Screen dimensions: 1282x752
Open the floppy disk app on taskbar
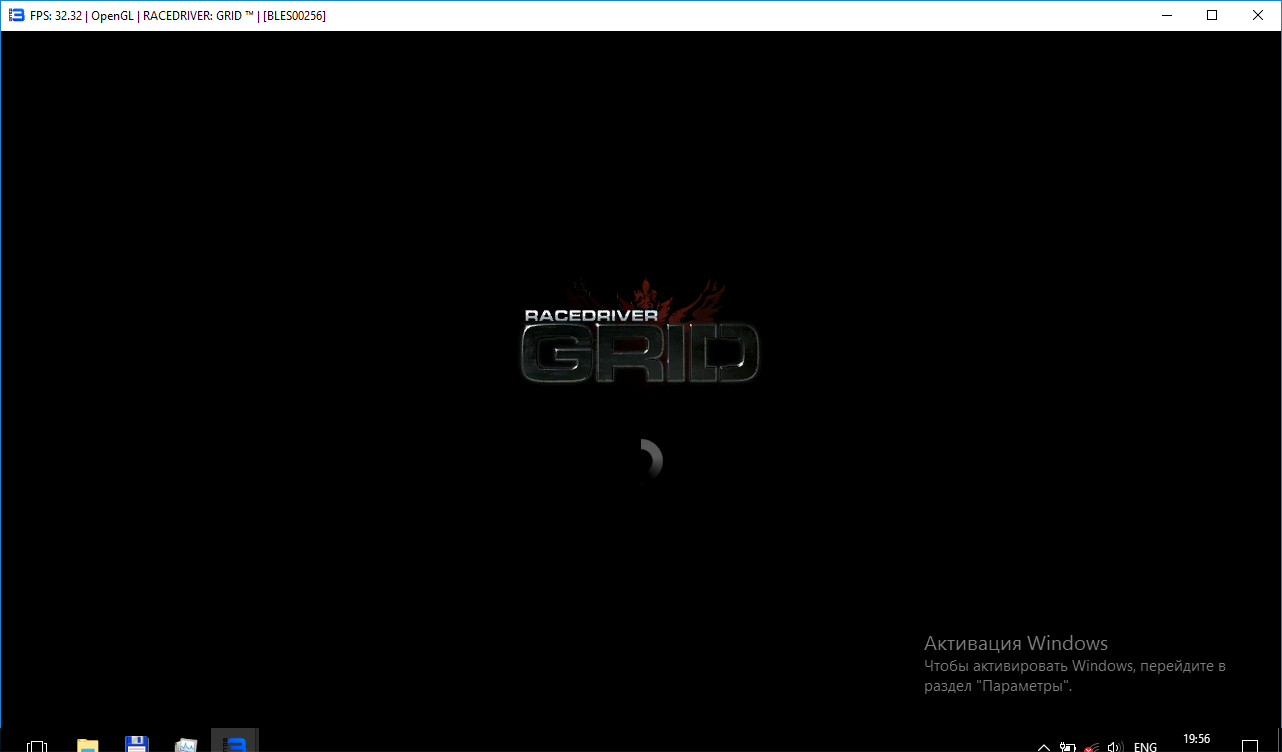pyautogui.click(x=137, y=744)
